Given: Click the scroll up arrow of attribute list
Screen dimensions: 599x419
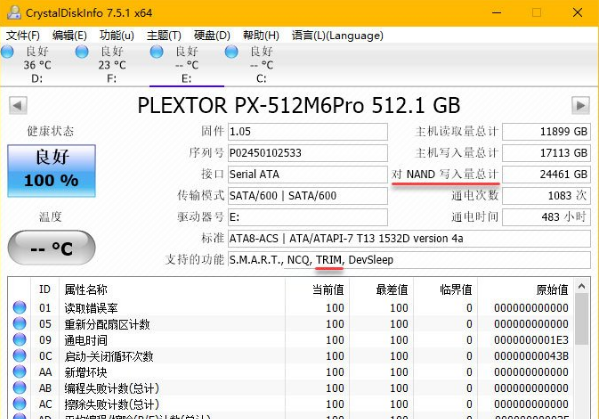Looking at the screenshot, I should [582, 286].
